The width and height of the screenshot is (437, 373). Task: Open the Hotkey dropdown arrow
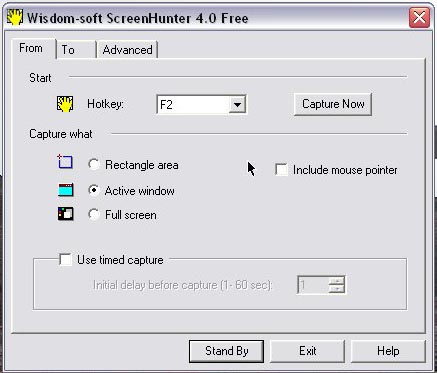click(x=237, y=105)
